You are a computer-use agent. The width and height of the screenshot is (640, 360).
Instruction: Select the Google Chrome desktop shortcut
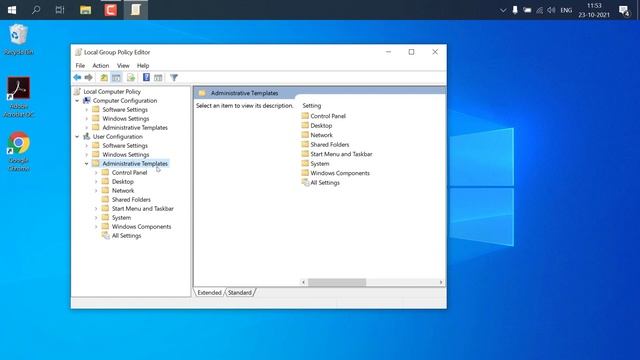[18, 151]
